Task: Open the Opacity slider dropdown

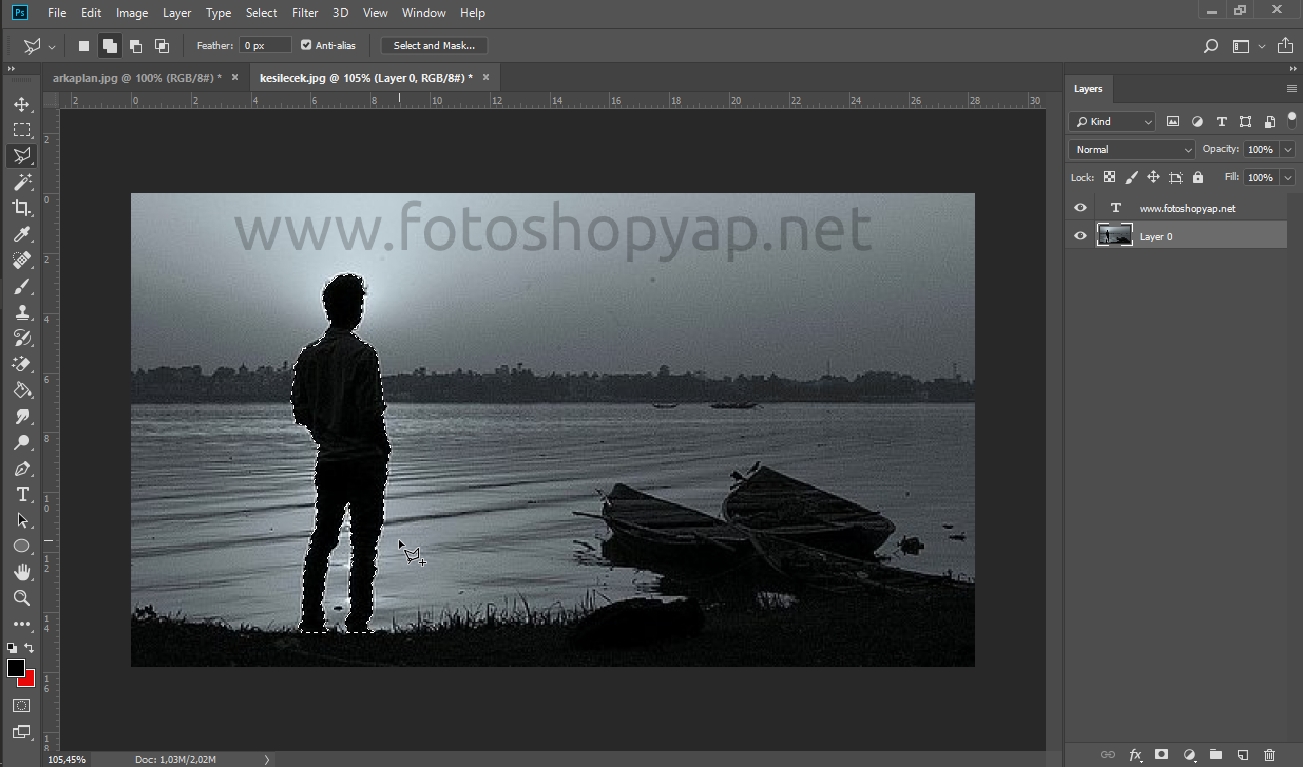Action: 1288,149
